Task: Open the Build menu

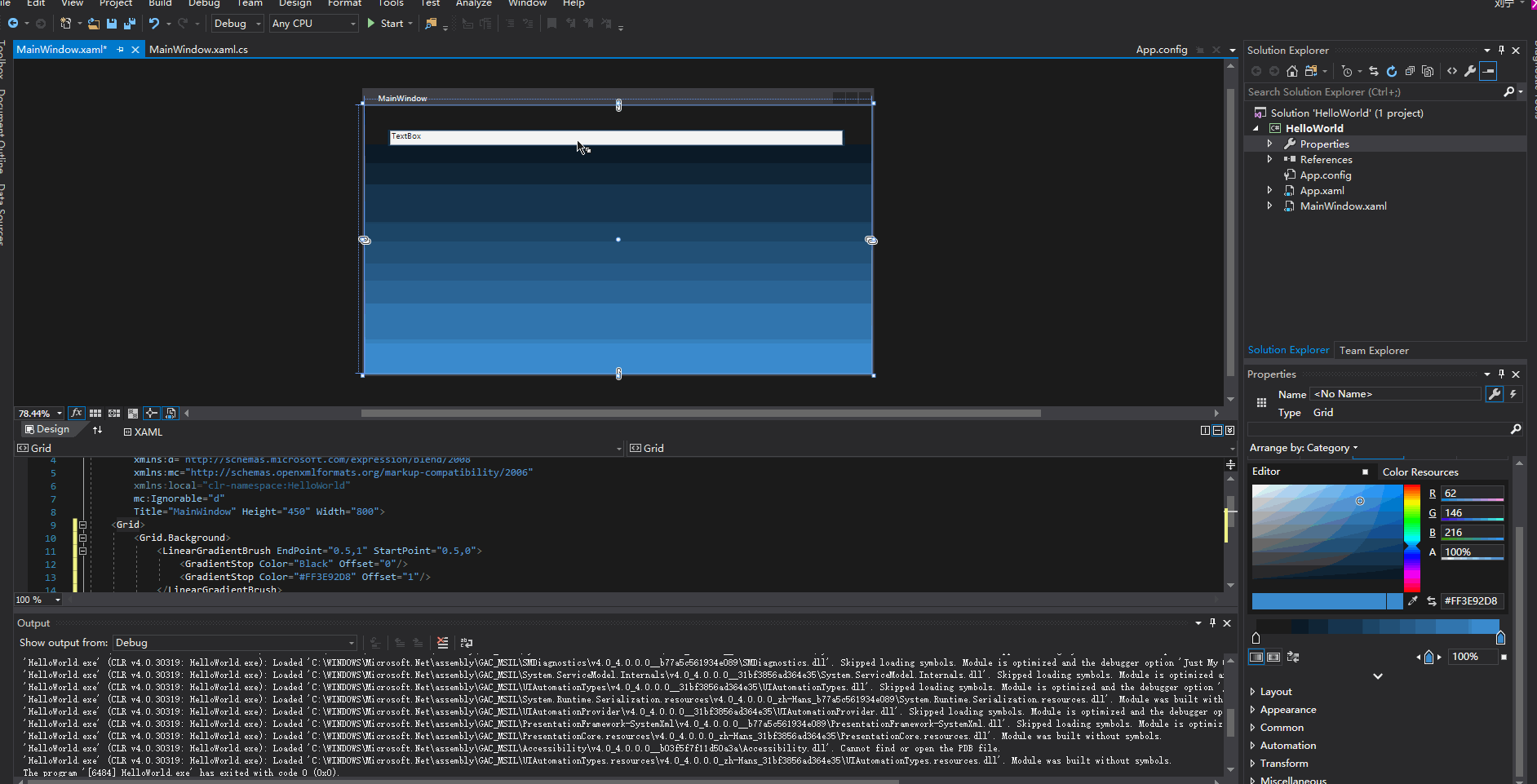Action: [160, 3]
